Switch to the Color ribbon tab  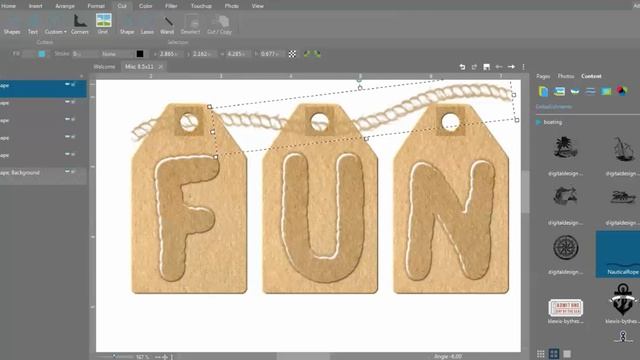pyautogui.click(x=145, y=6)
